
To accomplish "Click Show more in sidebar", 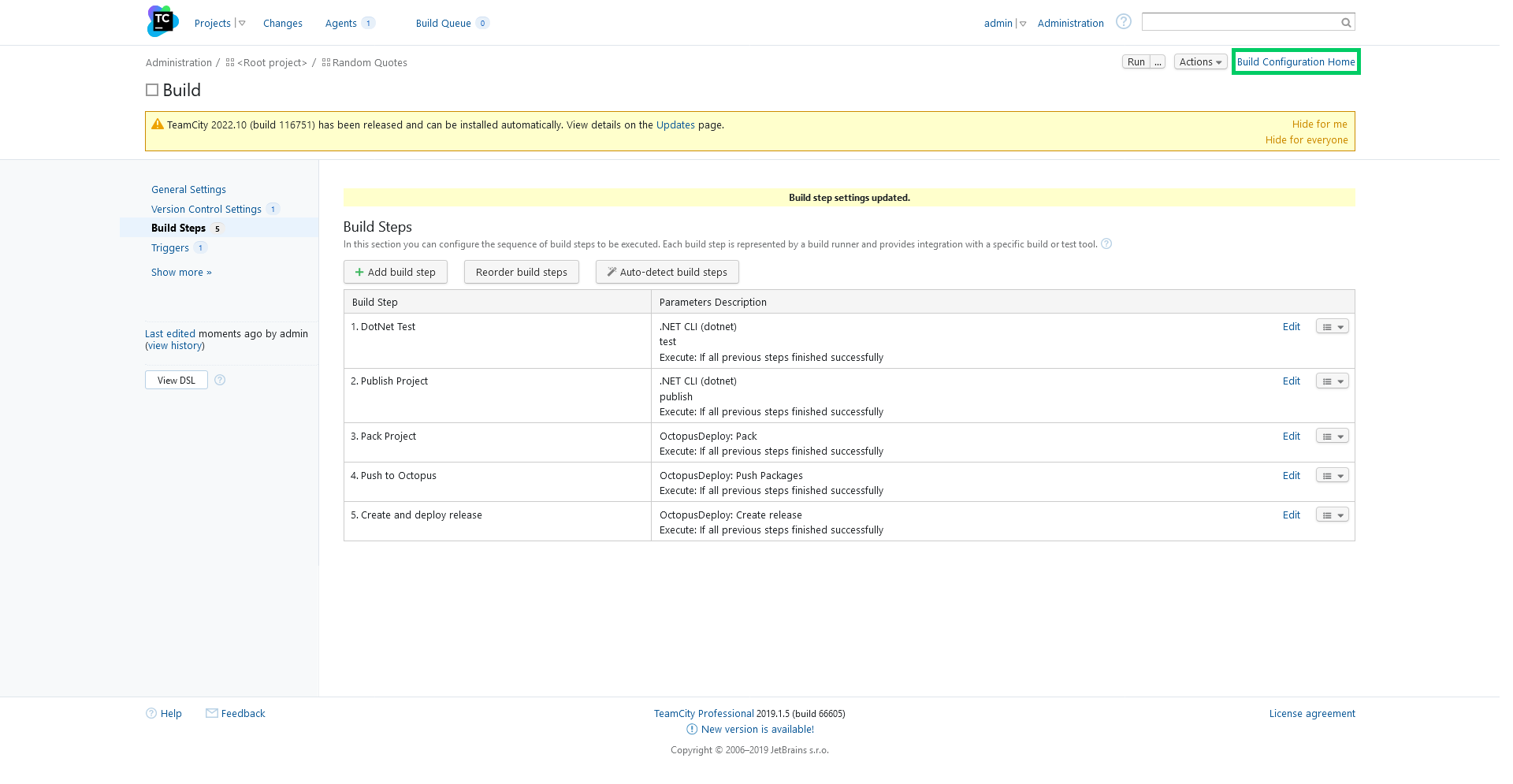I will pos(181,273).
